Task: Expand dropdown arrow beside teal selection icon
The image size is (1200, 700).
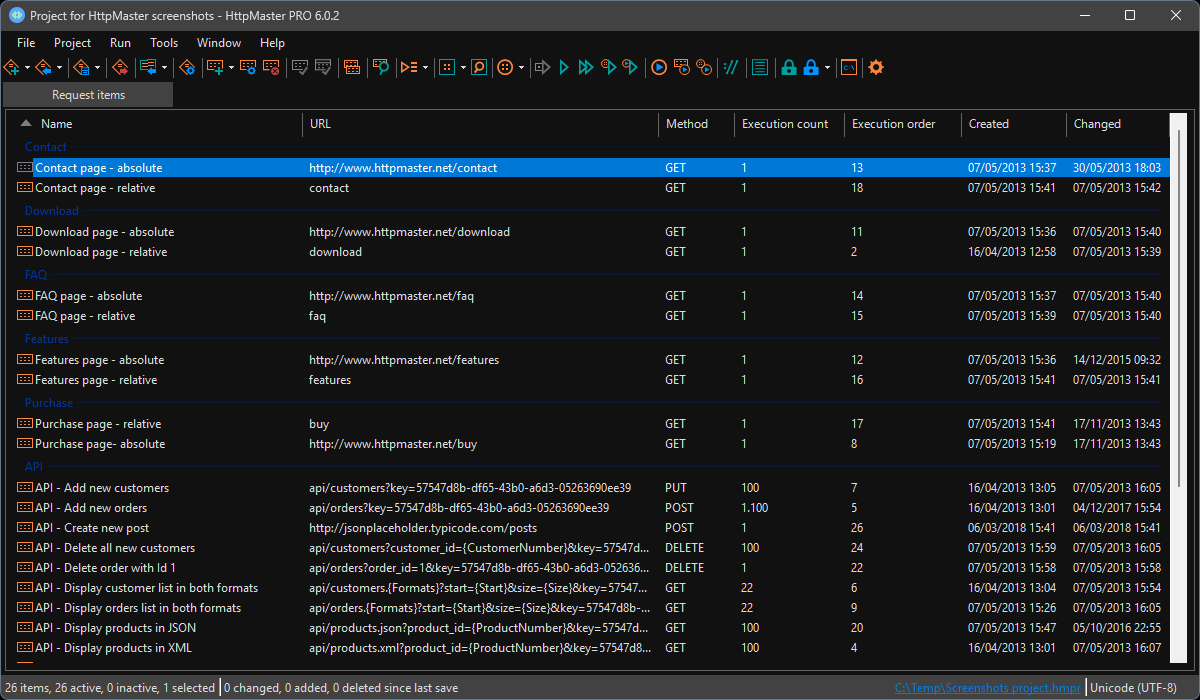Action: click(463, 68)
